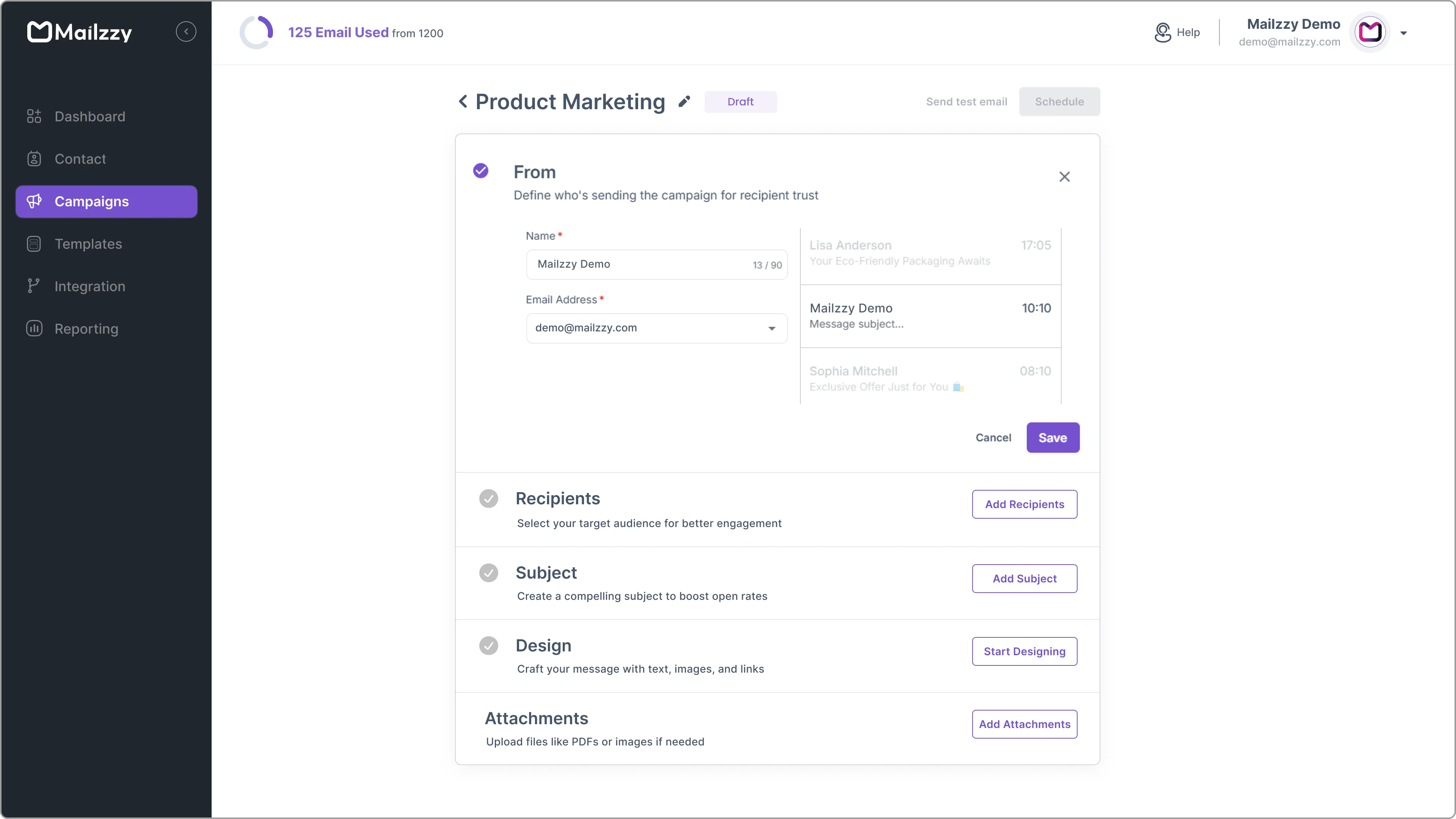Viewport: 1456px width, 819px height.
Task: Open Send test email option
Action: [x=966, y=102]
